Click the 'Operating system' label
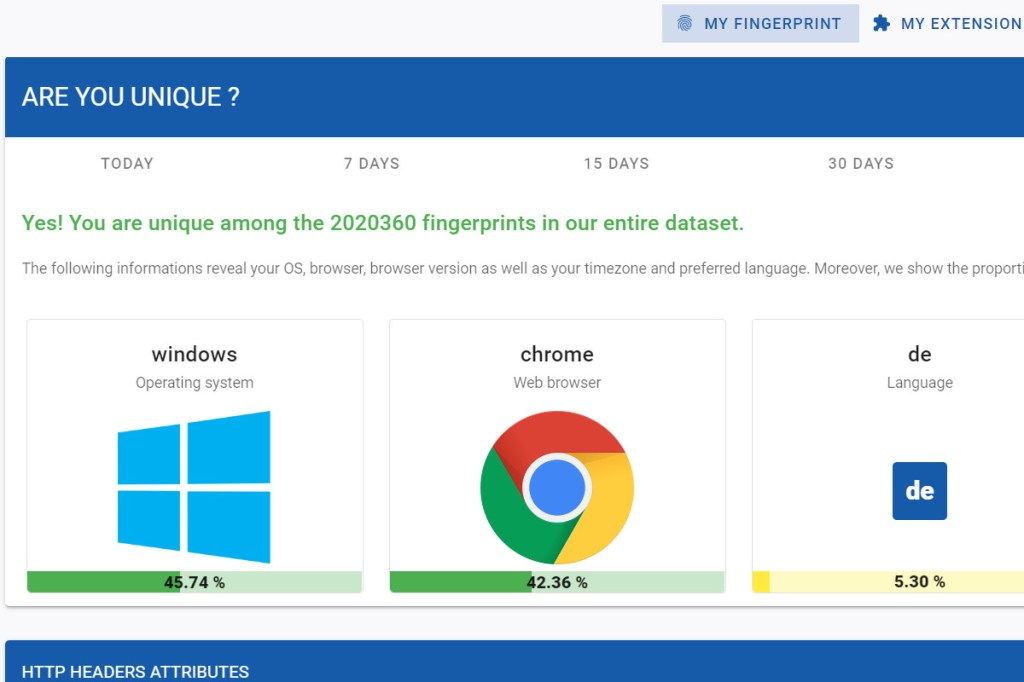 tap(195, 383)
